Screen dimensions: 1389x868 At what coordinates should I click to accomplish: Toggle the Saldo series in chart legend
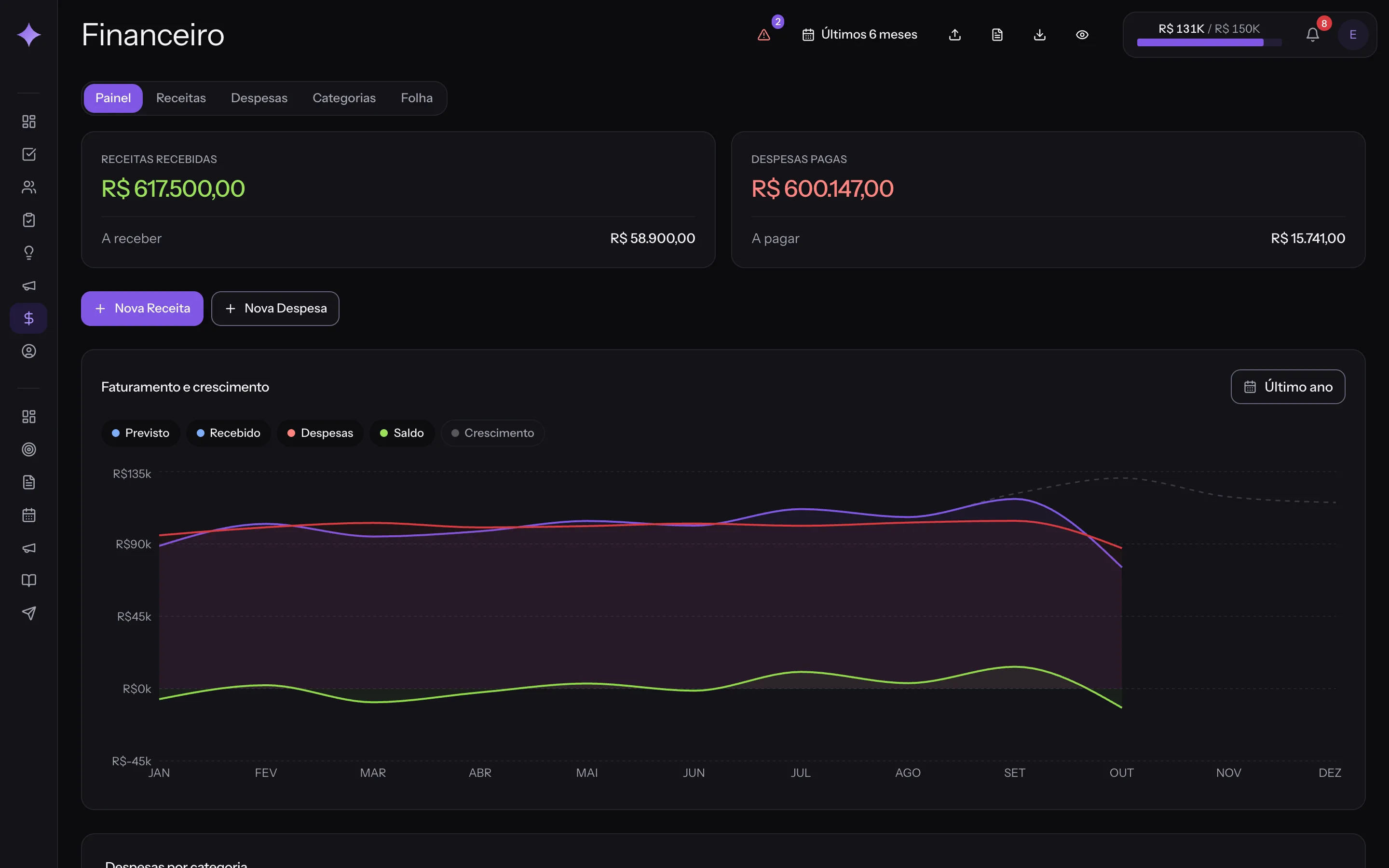(x=402, y=433)
